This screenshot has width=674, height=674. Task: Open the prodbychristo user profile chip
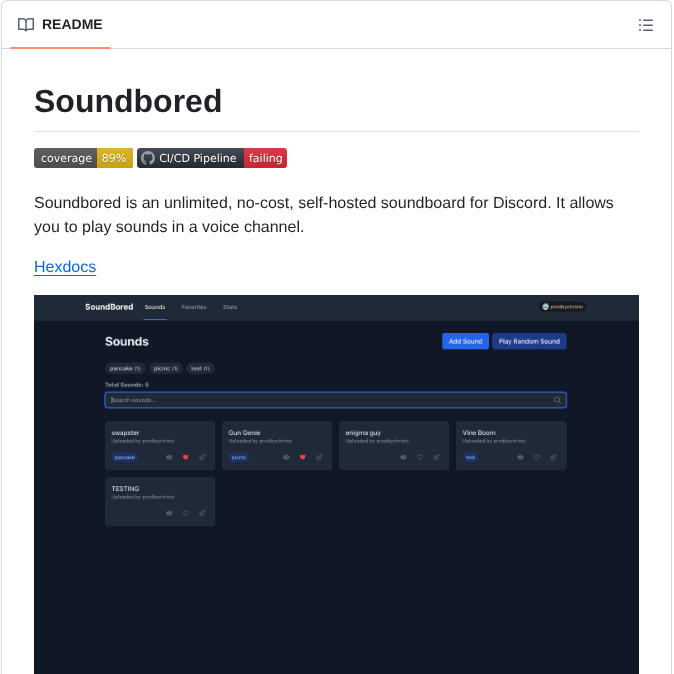(563, 306)
